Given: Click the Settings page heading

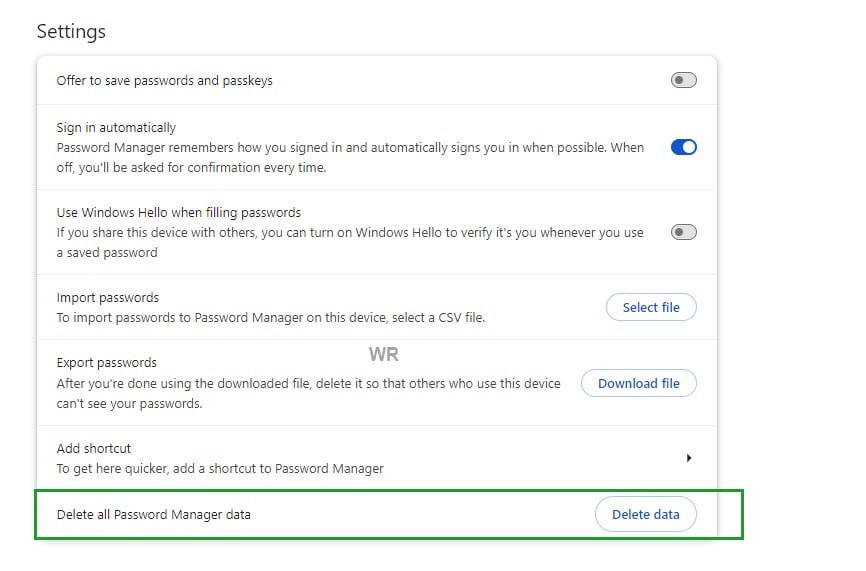Looking at the screenshot, I should [71, 31].
